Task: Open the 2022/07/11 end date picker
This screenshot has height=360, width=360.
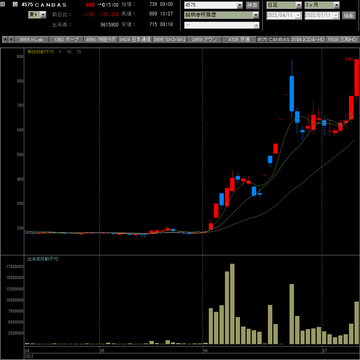Action: click(x=336, y=15)
